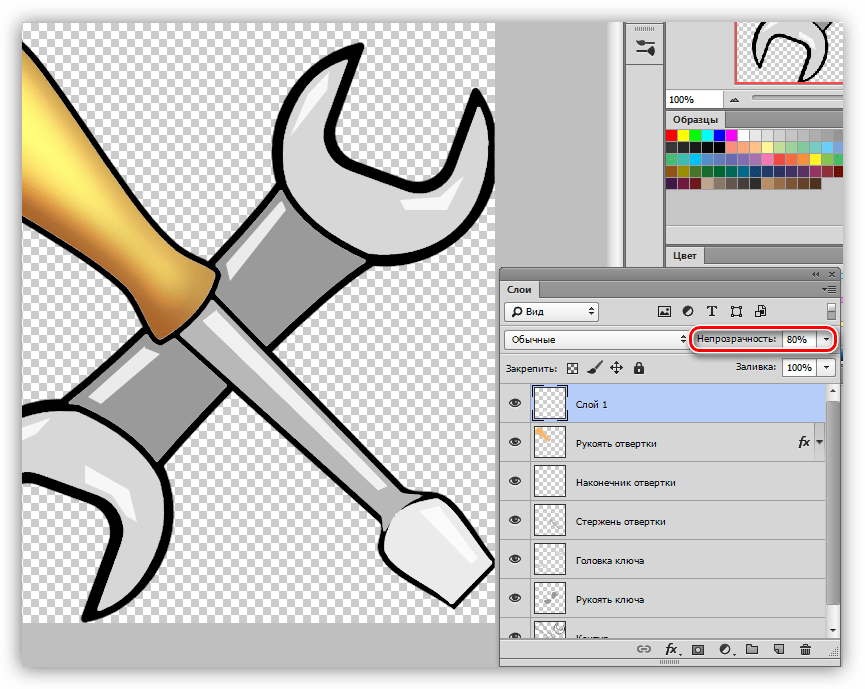The image size is (865, 689).
Task: Click the lock position move icon
Action: point(616,368)
